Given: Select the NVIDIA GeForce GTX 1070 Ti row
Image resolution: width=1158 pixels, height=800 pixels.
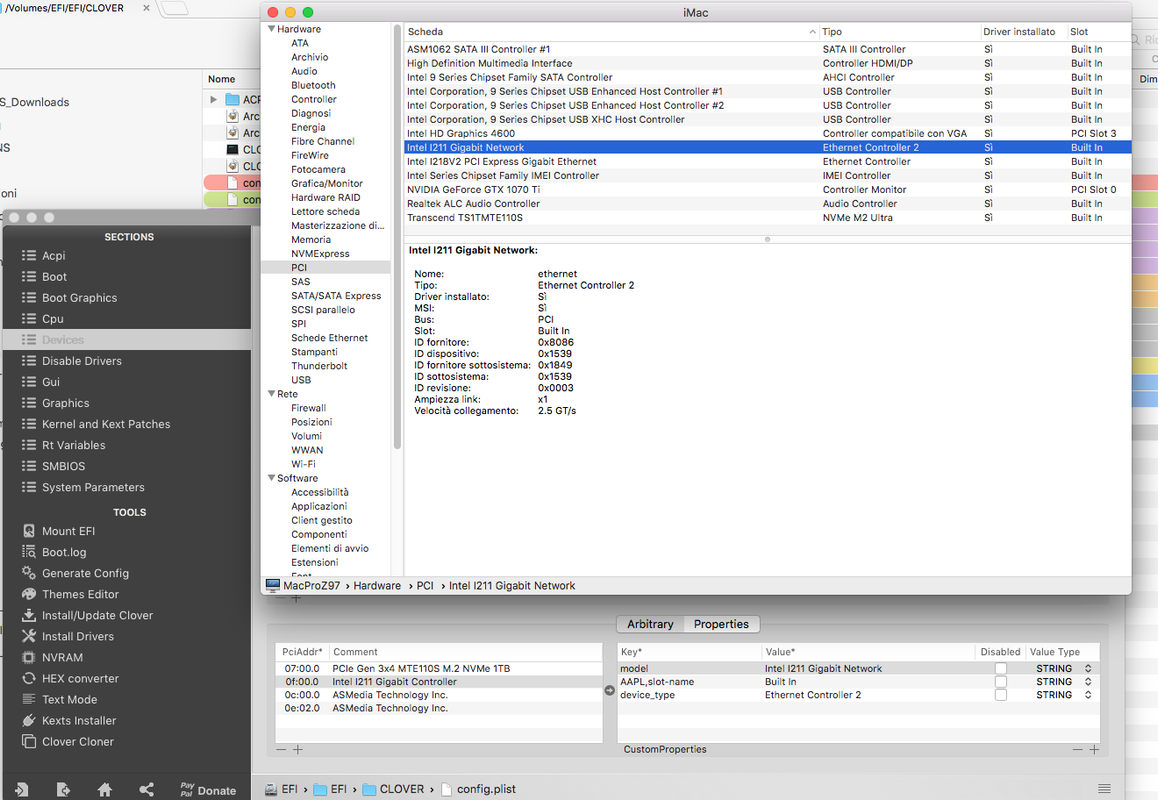Looking at the screenshot, I should click(768, 190).
